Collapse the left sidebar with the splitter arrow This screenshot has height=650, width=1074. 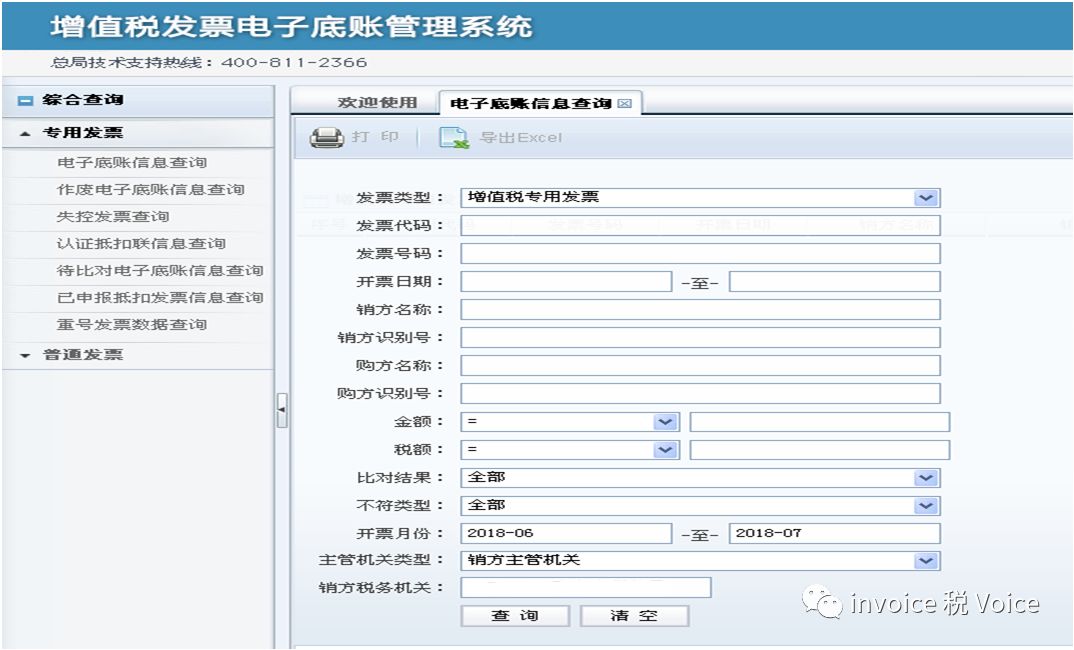pos(282,410)
